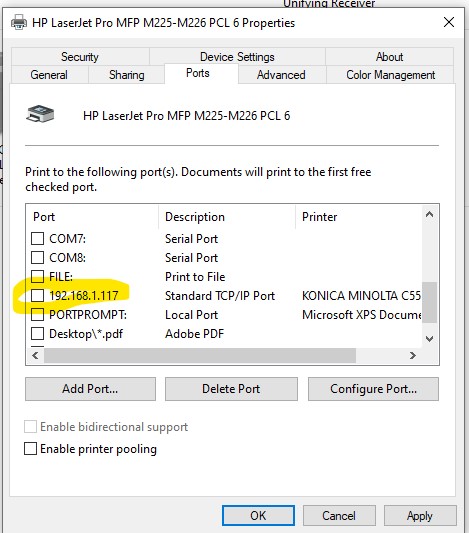Enable printer pooling checkbox
This screenshot has height=533, width=469.
click(x=31, y=448)
